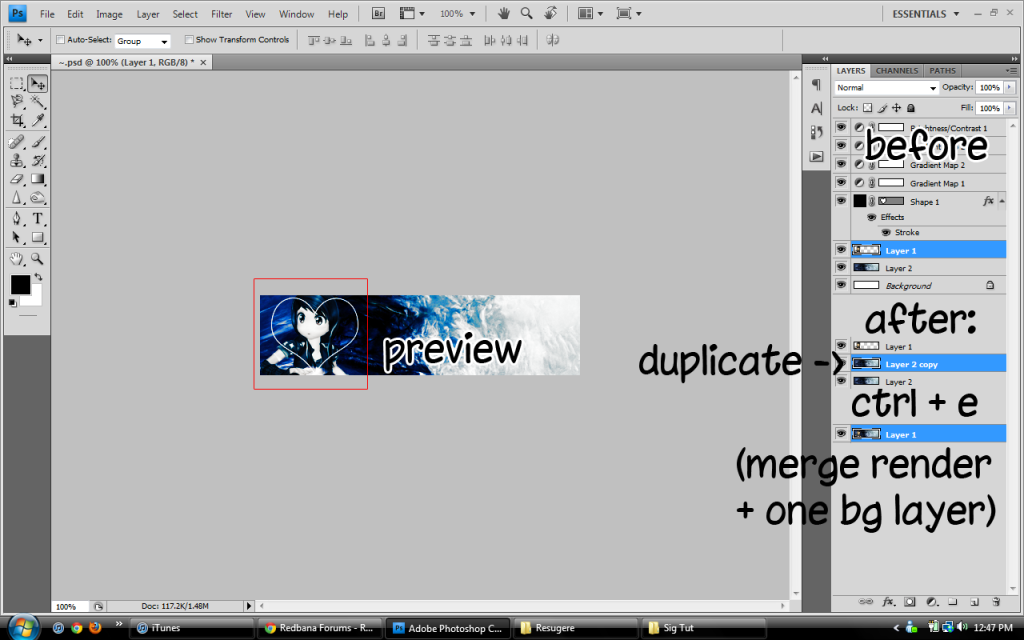Click the foreground color swatch
The image size is (1024, 640).
20,285
